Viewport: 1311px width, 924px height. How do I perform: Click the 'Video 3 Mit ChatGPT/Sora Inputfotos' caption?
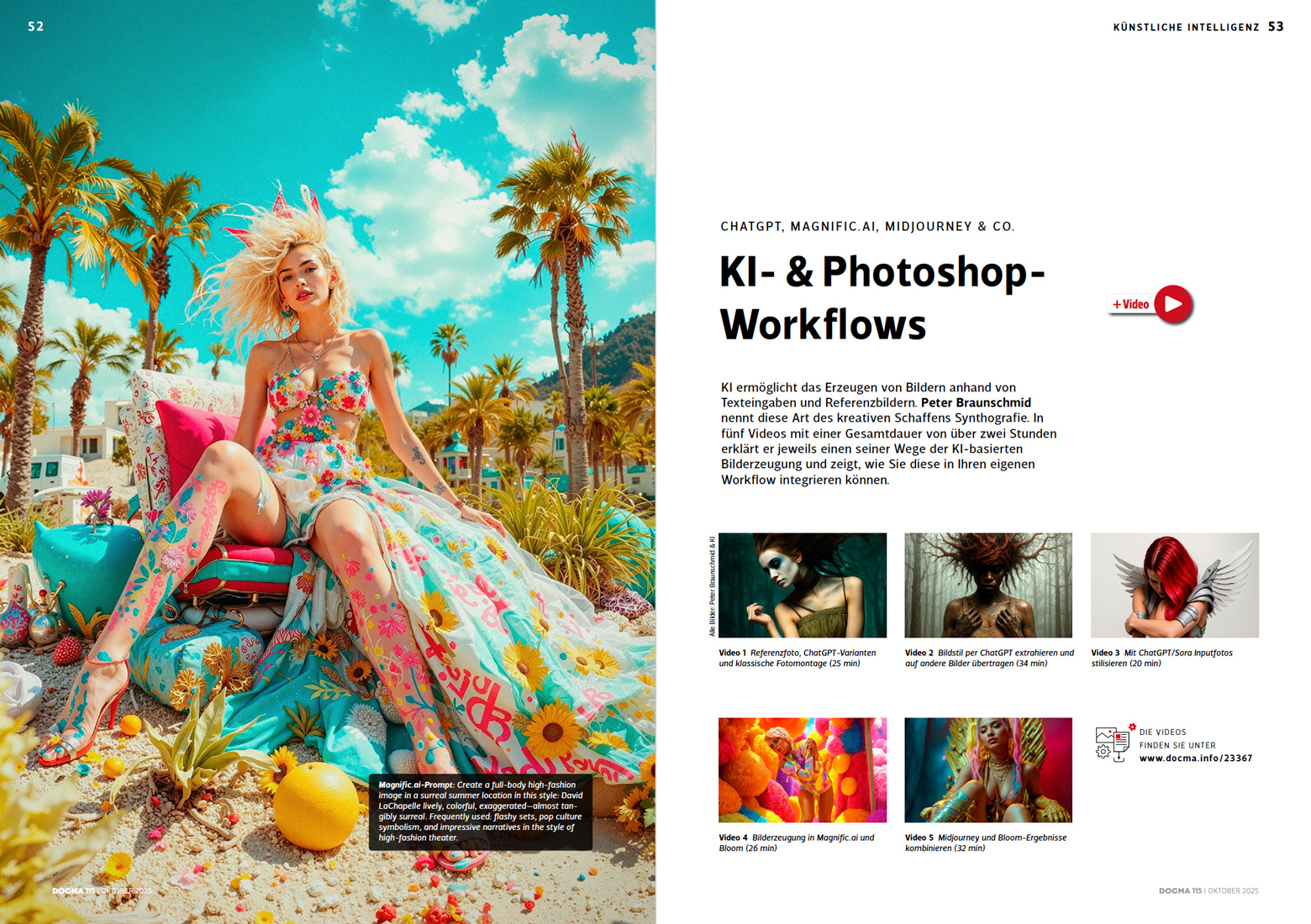(1162, 658)
